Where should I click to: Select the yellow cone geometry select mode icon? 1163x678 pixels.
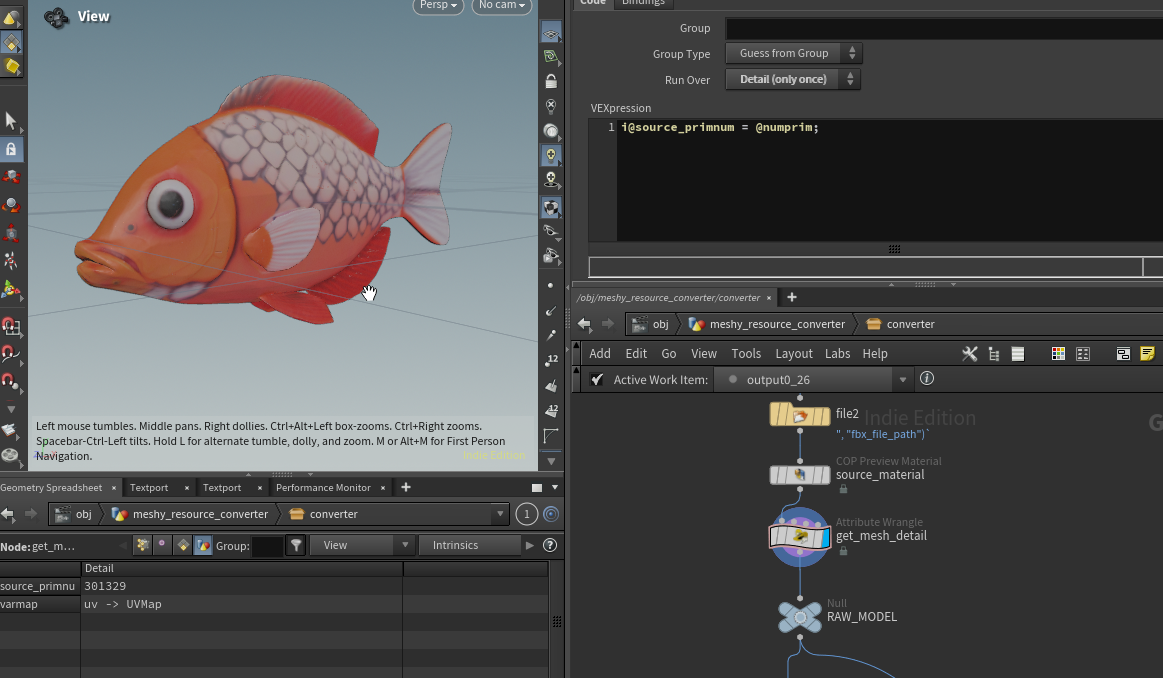pyautogui.click(x=11, y=16)
